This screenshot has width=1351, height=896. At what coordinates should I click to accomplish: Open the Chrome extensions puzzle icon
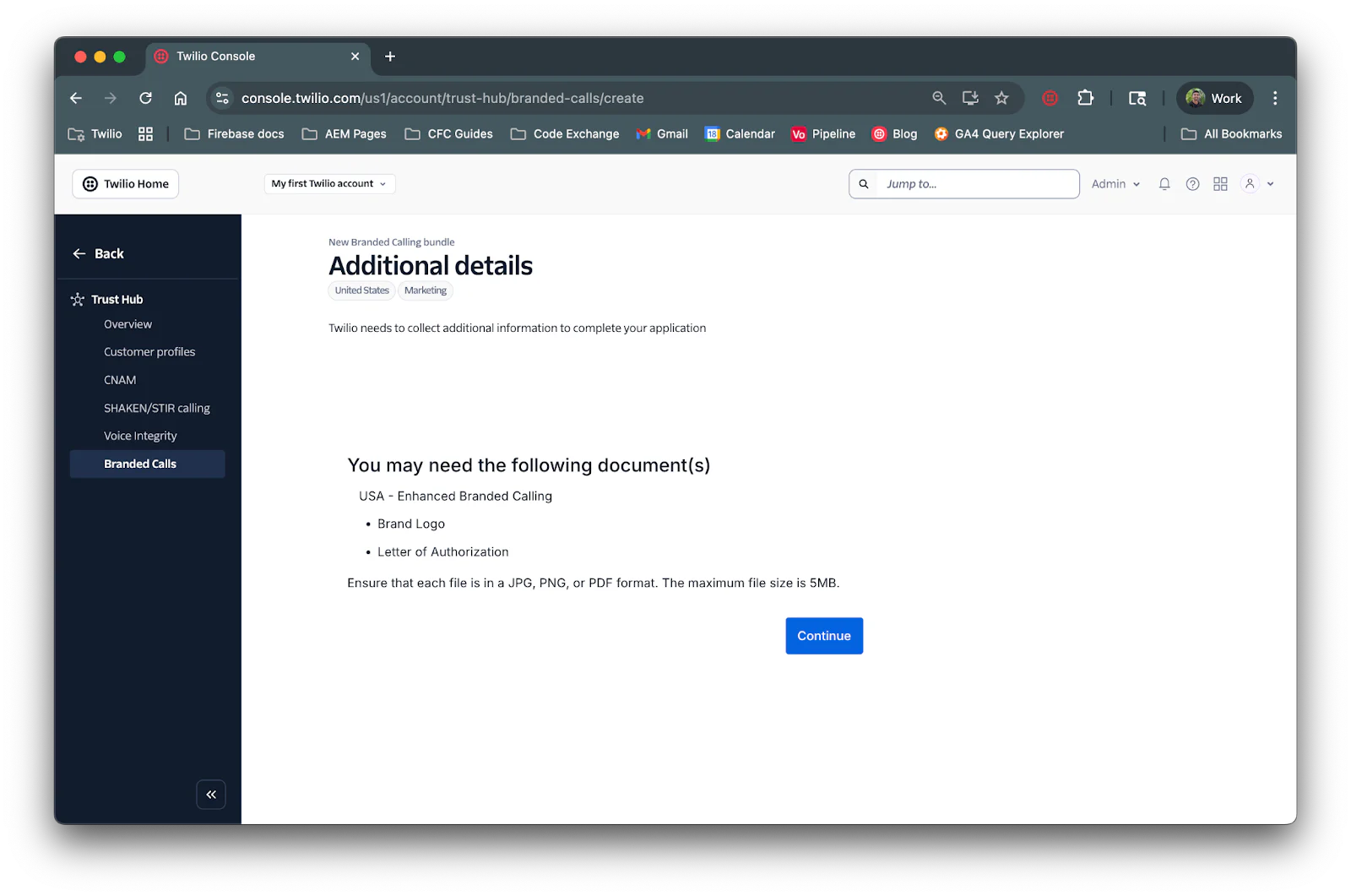[1085, 98]
